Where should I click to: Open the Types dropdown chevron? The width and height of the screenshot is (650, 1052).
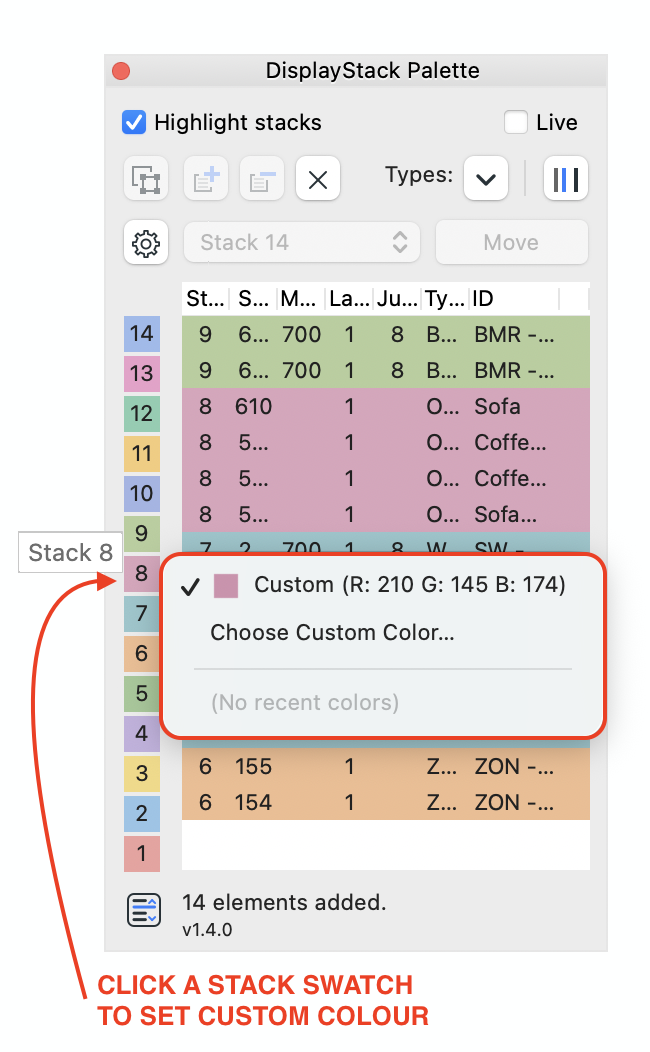[486, 179]
